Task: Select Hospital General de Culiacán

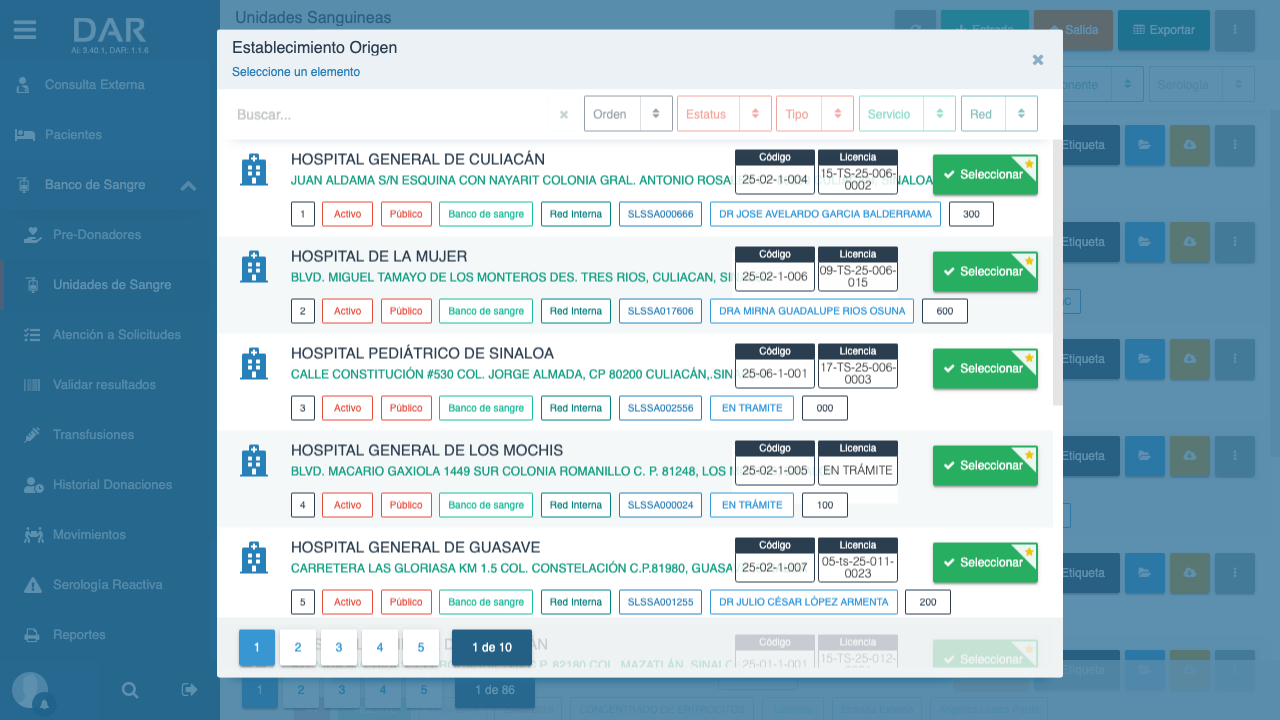Action: [x=985, y=175]
